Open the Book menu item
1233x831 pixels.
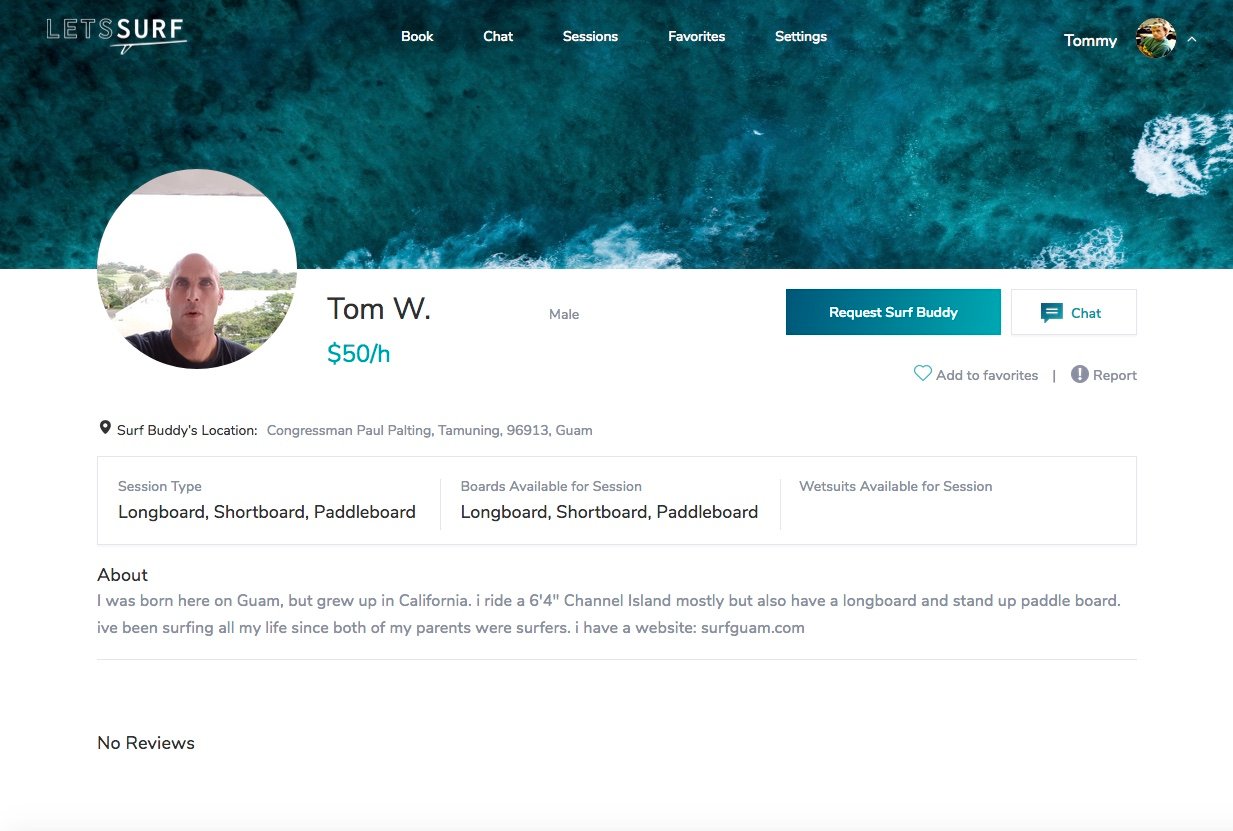[x=417, y=36]
